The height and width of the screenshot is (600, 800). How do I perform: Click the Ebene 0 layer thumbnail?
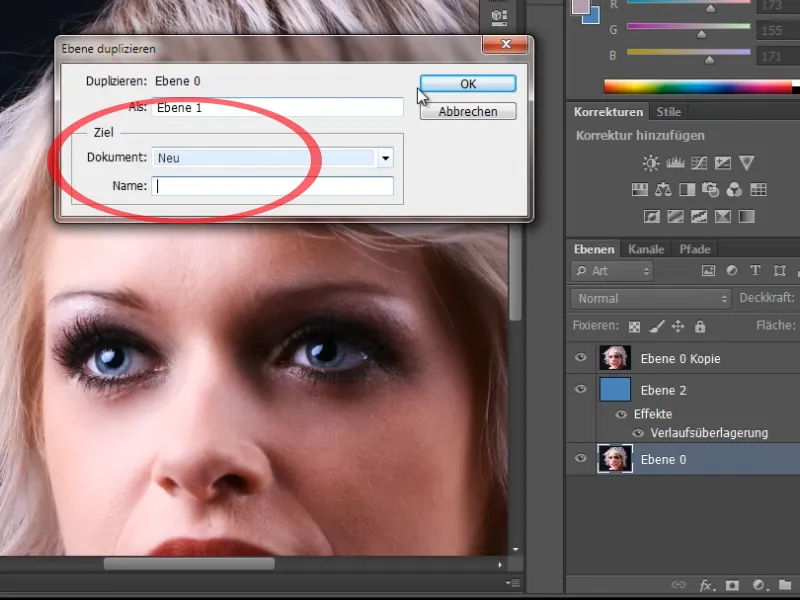615,458
